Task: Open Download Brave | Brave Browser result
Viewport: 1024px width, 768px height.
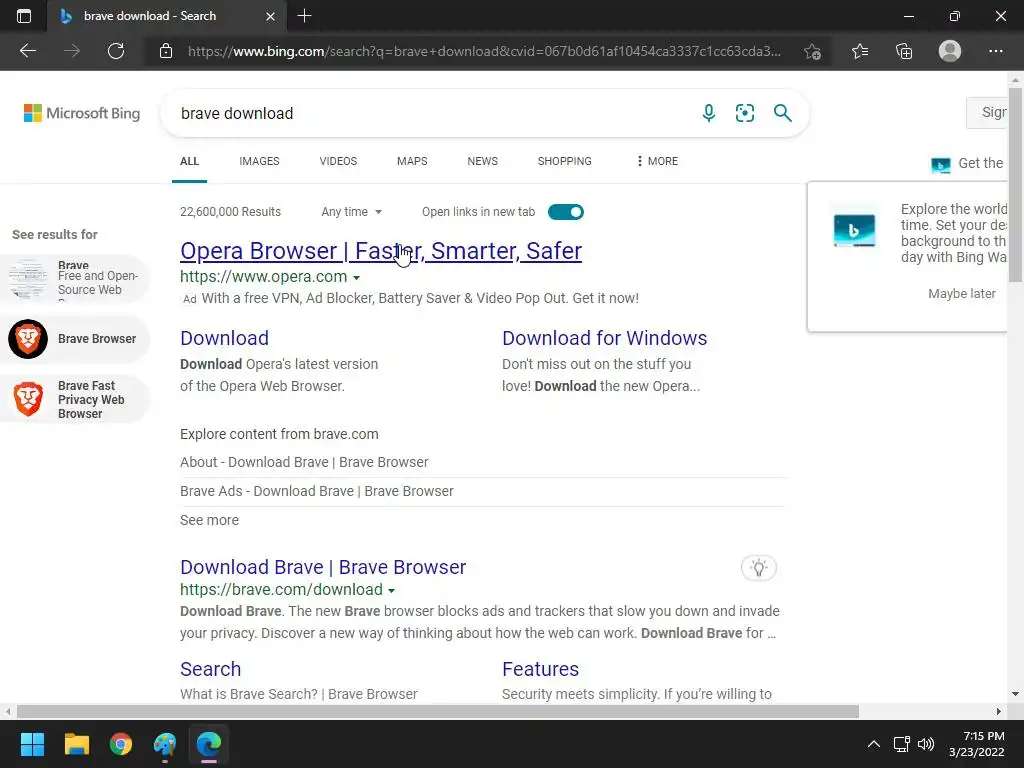Action: tap(323, 567)
